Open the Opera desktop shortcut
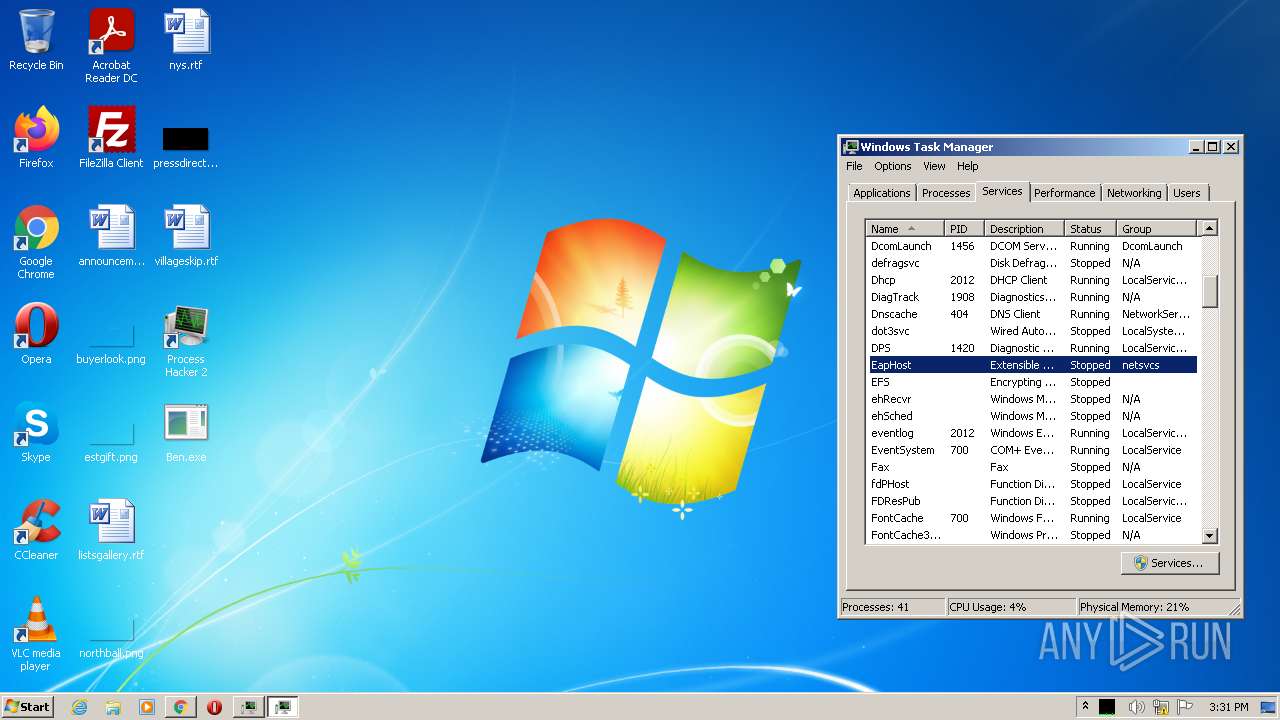The width and height of the screenshot is (1280, 720). point(36,333)
